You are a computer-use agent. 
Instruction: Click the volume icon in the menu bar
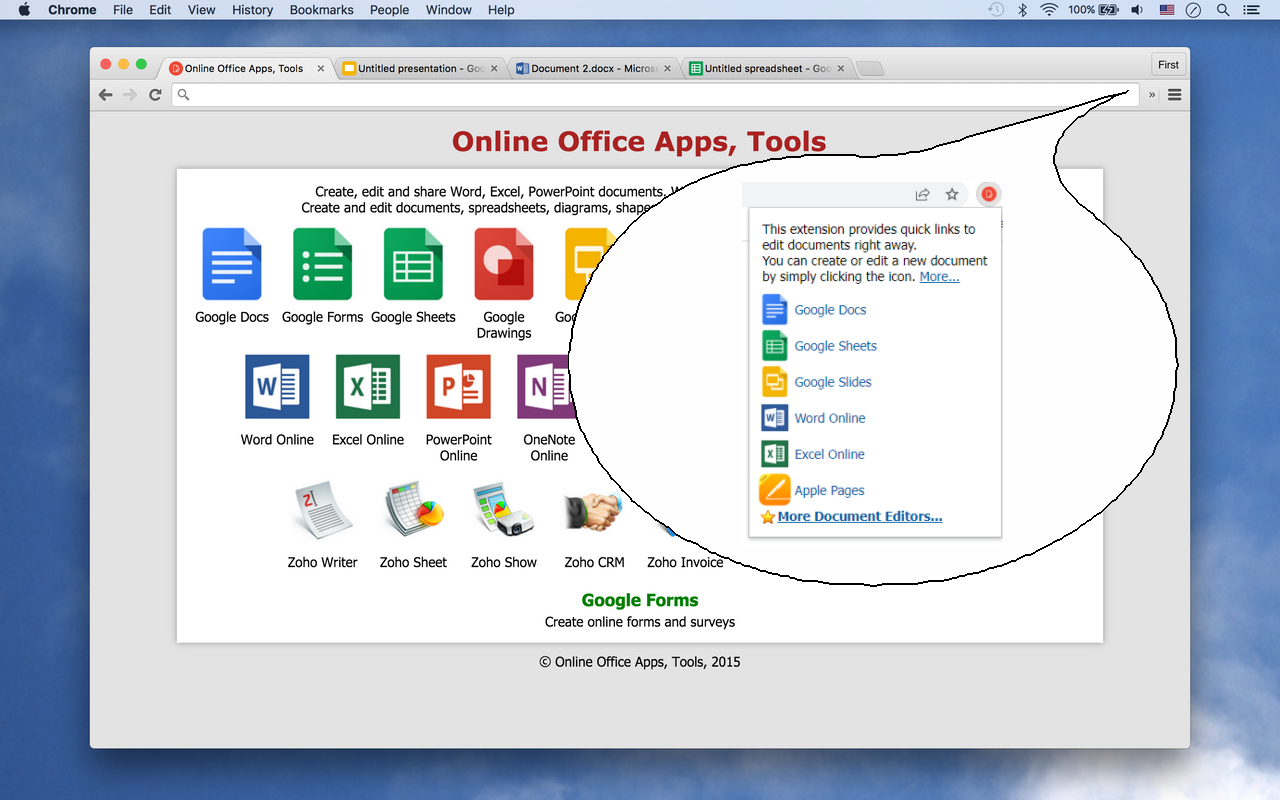coord(1137,10)
